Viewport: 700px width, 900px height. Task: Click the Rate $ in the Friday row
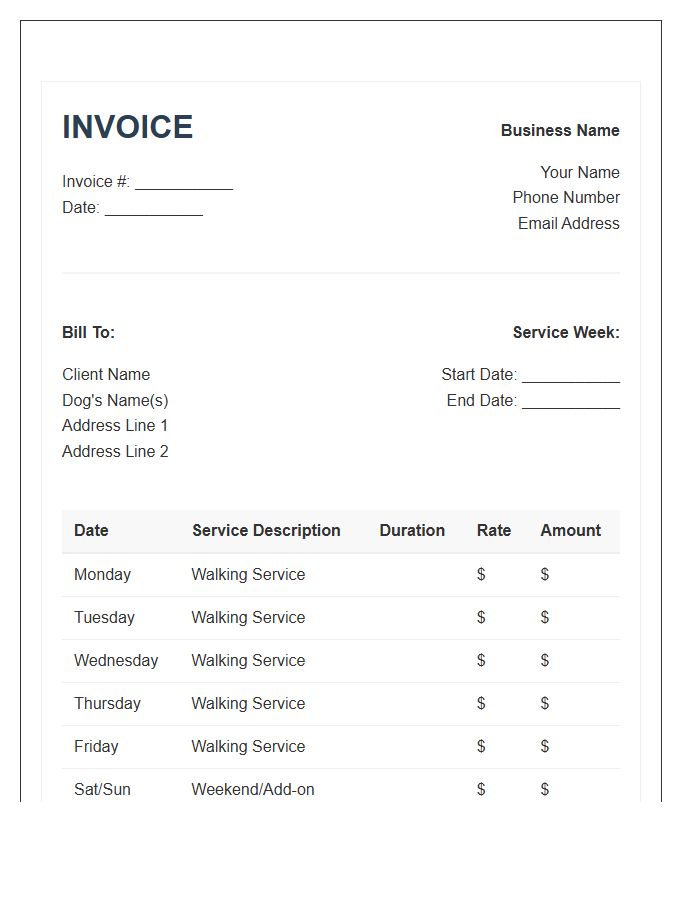481,747
